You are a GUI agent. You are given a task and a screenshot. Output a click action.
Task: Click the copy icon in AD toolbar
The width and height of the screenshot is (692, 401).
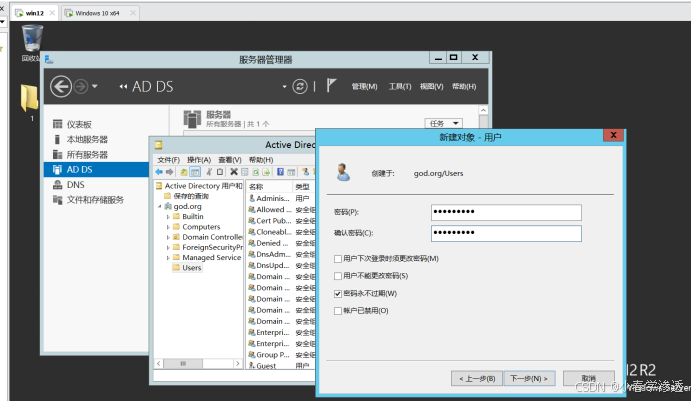220,172
